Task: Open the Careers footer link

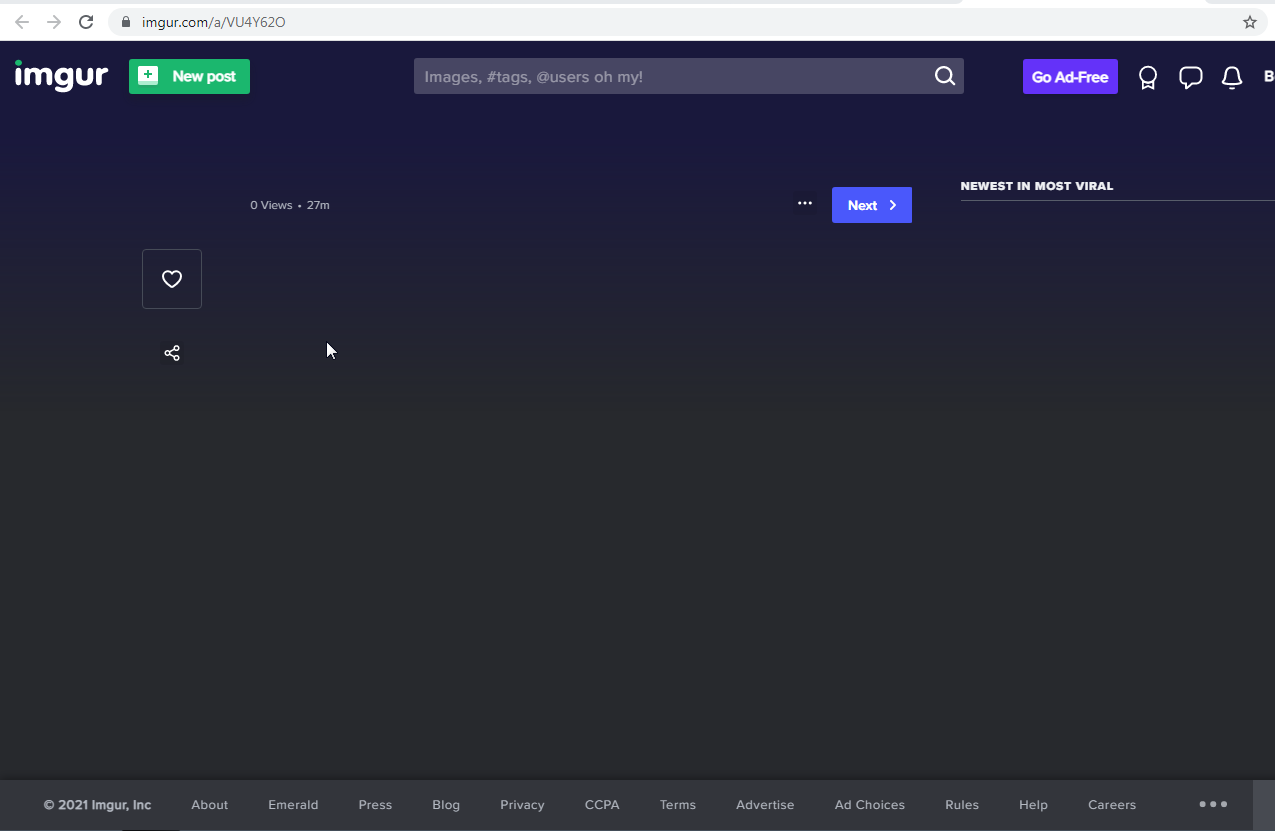Action: pos(1112,805)
